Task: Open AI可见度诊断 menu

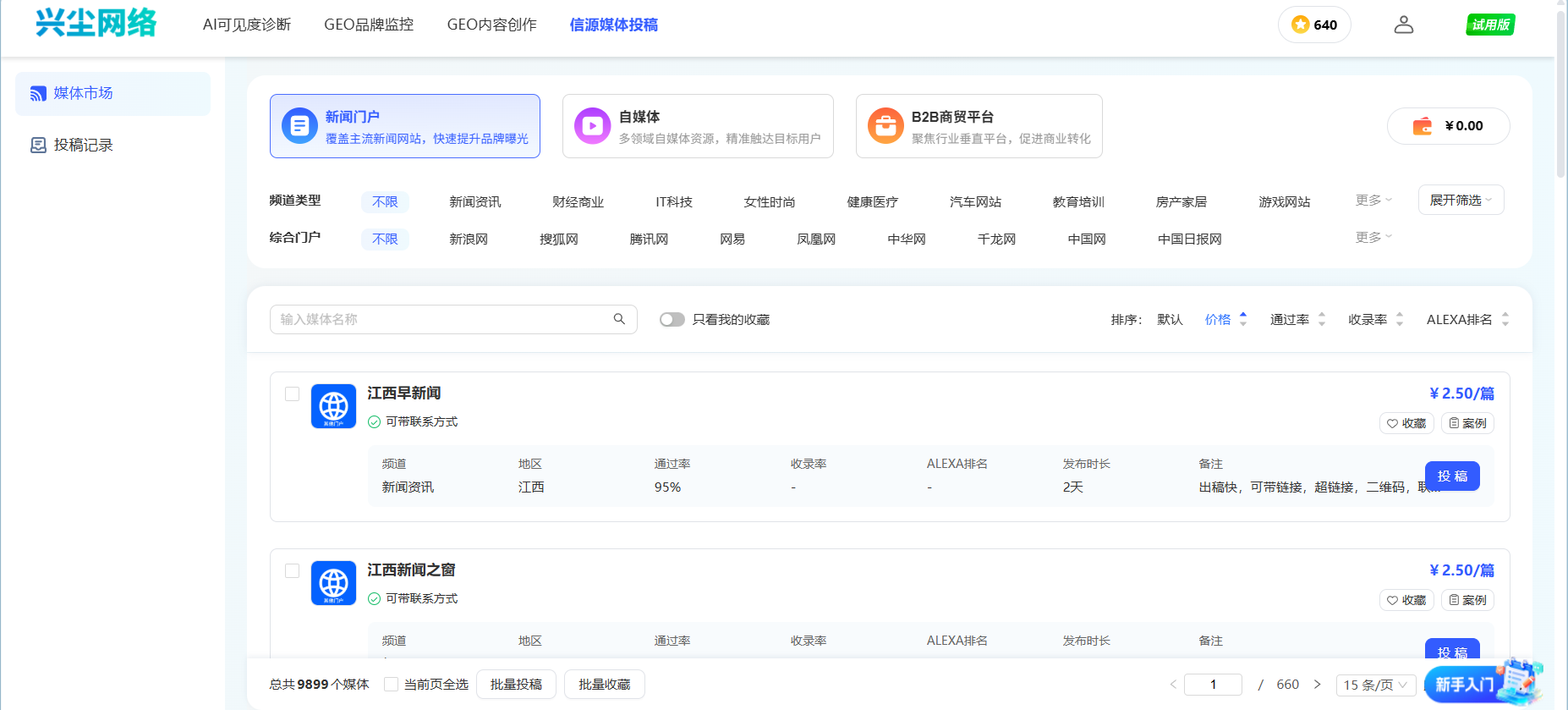Action: click(x=247, y=25)
